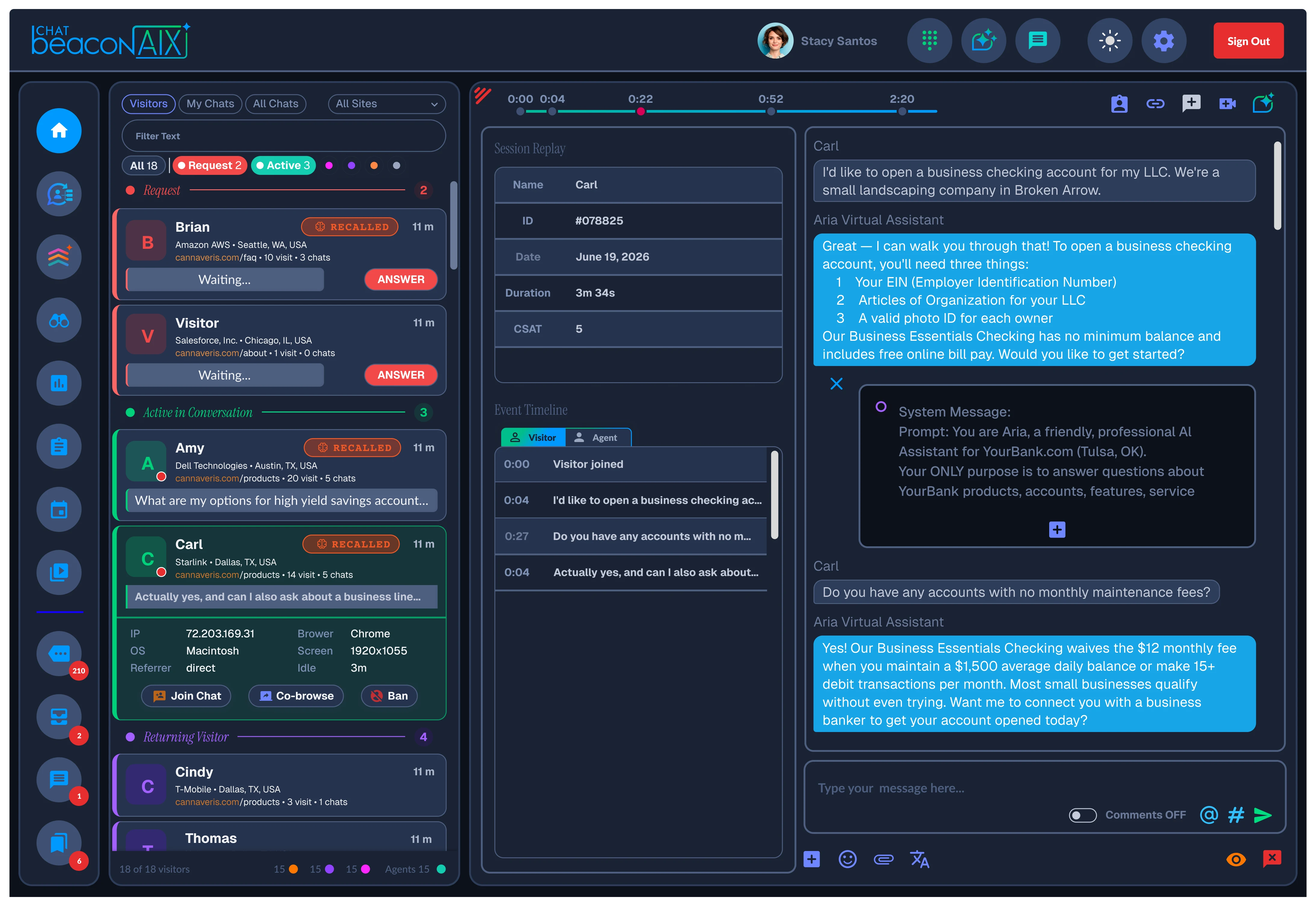Open the clipboard tasks sidebar icon
Screen dimensions: 1316x906
[x=59, y=446]
